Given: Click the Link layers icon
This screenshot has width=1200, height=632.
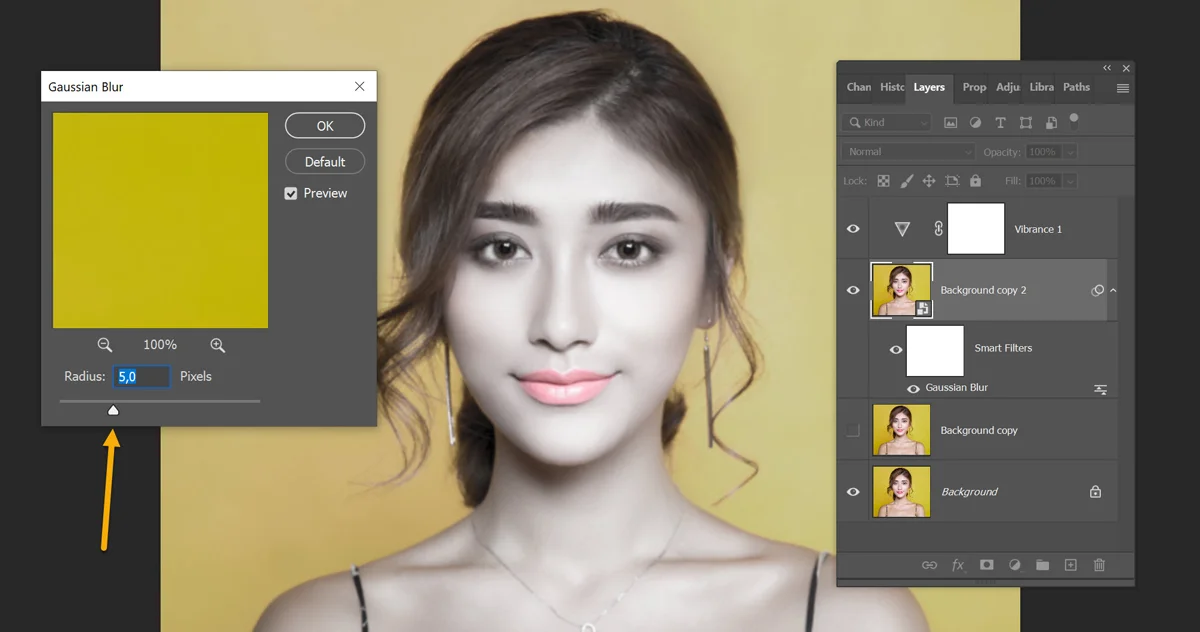Looking at the screenshot, I should (929, 565).
